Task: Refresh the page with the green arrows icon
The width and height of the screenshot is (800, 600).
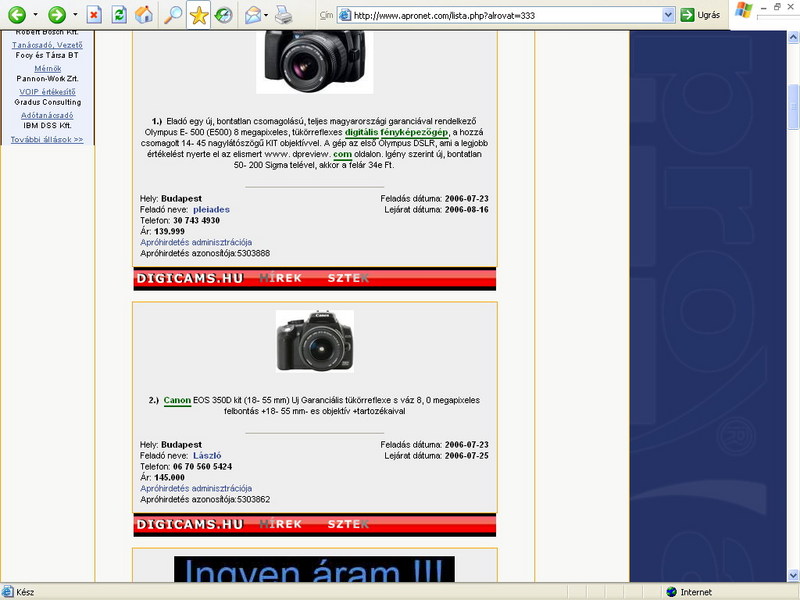Action: (x=119, y=15)
